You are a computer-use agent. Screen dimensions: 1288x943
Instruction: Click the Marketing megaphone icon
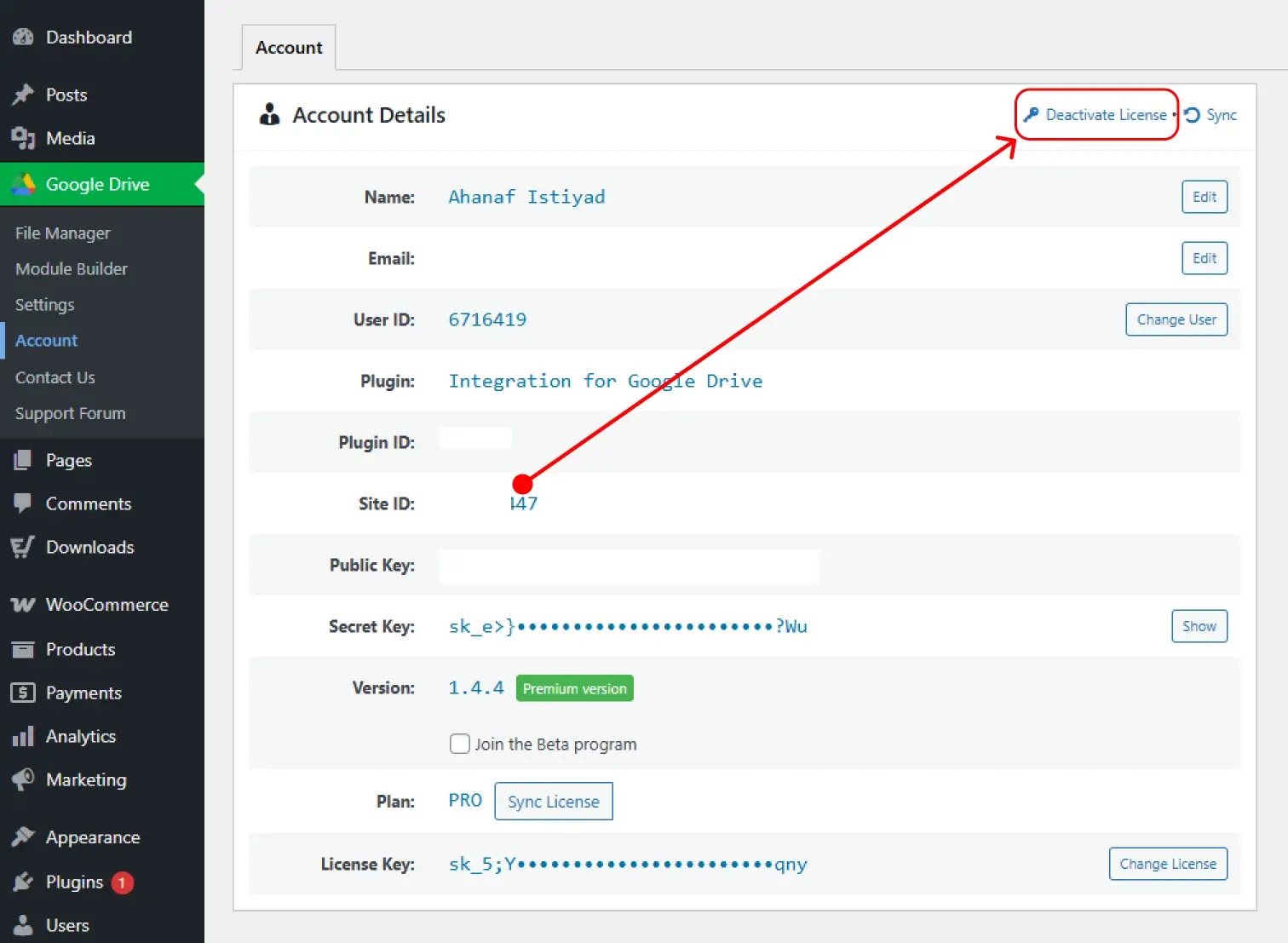[x=23, y=779]
